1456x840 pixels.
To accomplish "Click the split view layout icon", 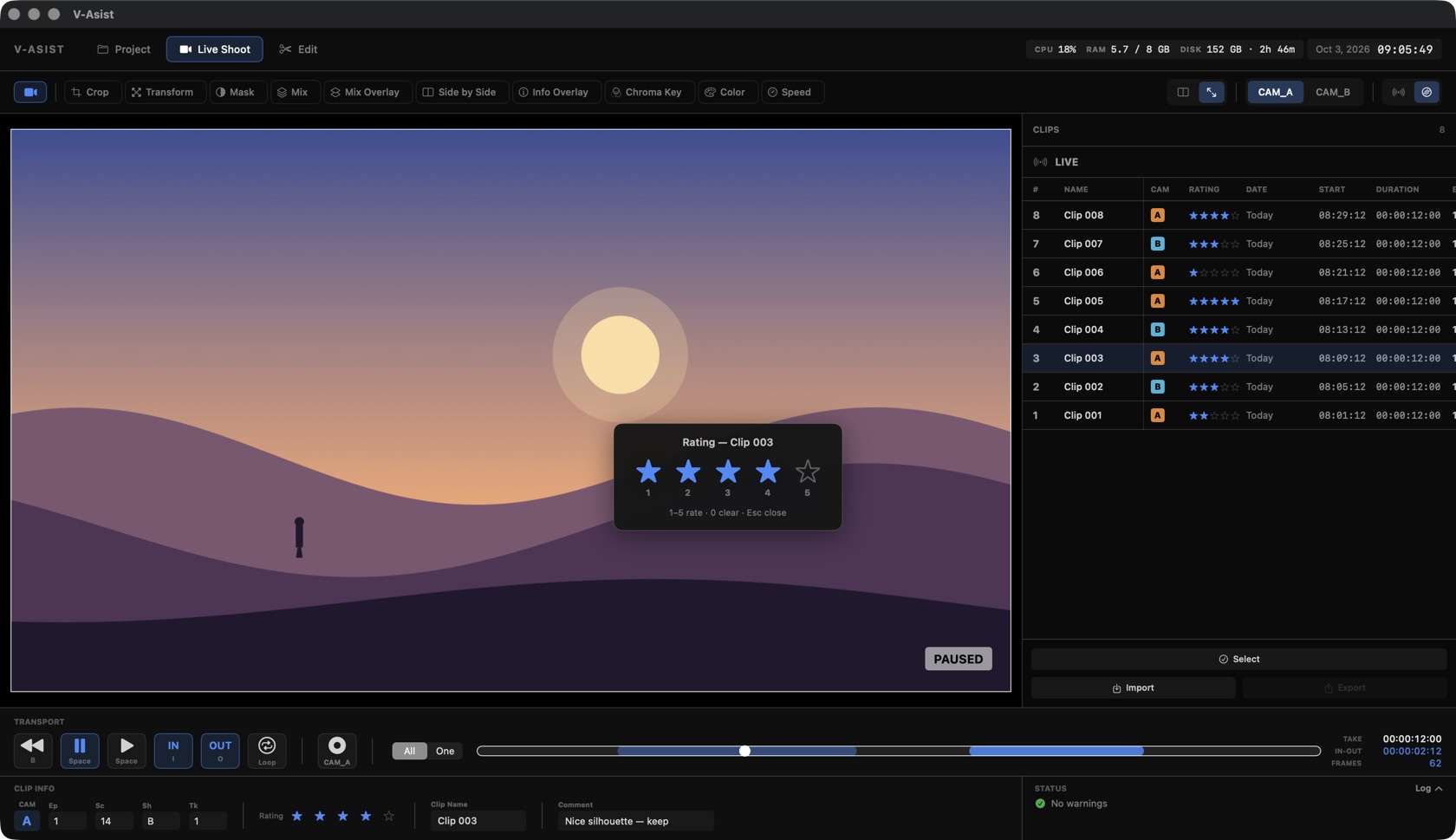I will (1183, 92).
